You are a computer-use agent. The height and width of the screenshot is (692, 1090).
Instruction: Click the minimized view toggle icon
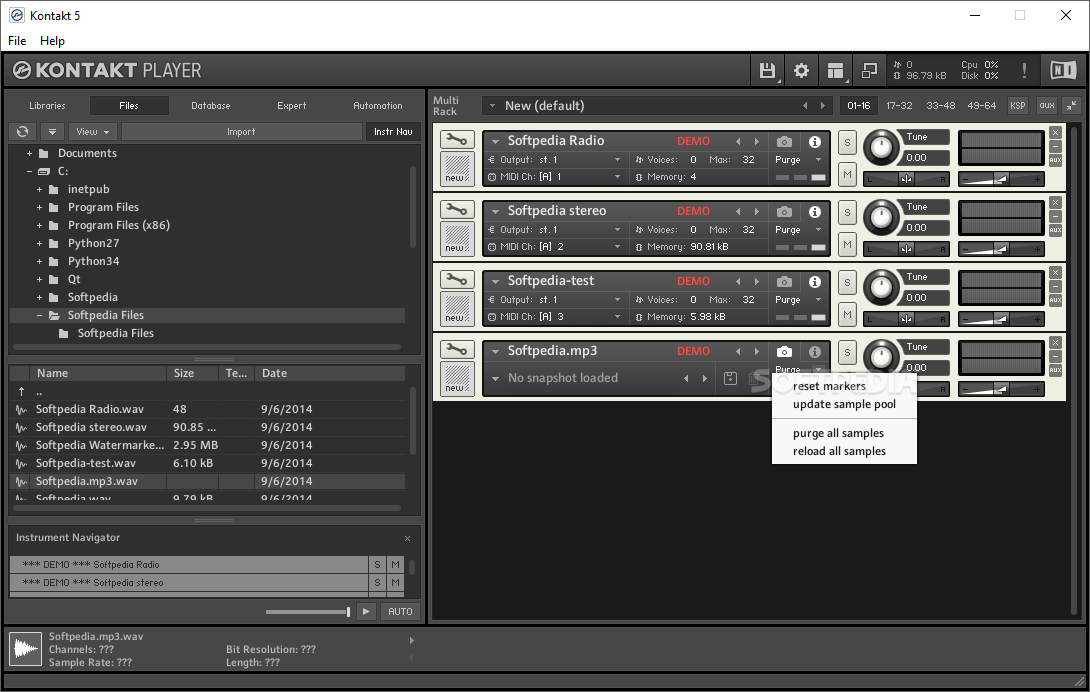(x=869, y=70)
